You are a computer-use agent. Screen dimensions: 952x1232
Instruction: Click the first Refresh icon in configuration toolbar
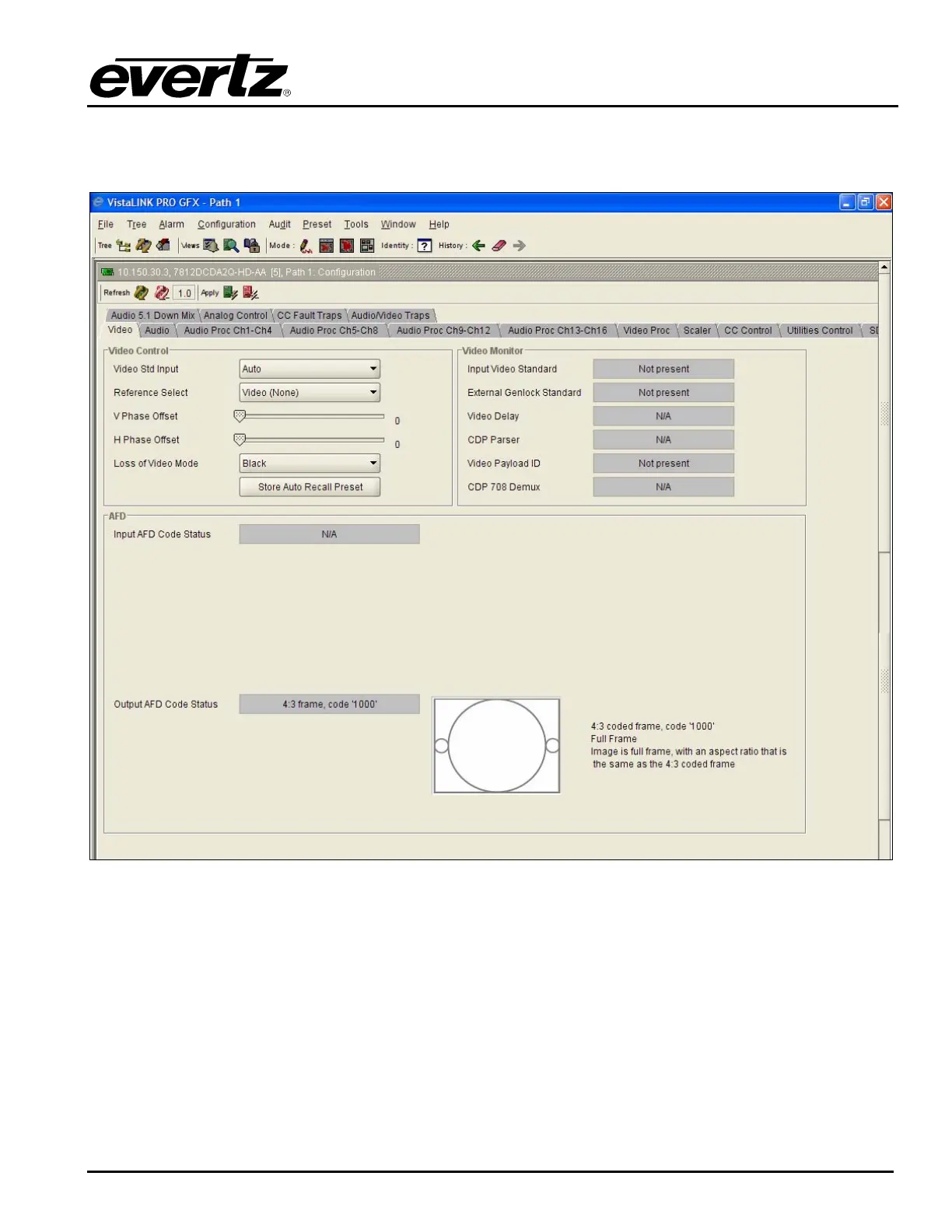tap(141, 293)
